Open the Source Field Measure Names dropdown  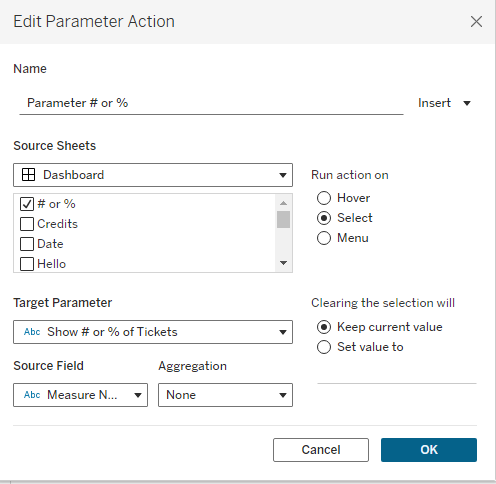(80, 395)
